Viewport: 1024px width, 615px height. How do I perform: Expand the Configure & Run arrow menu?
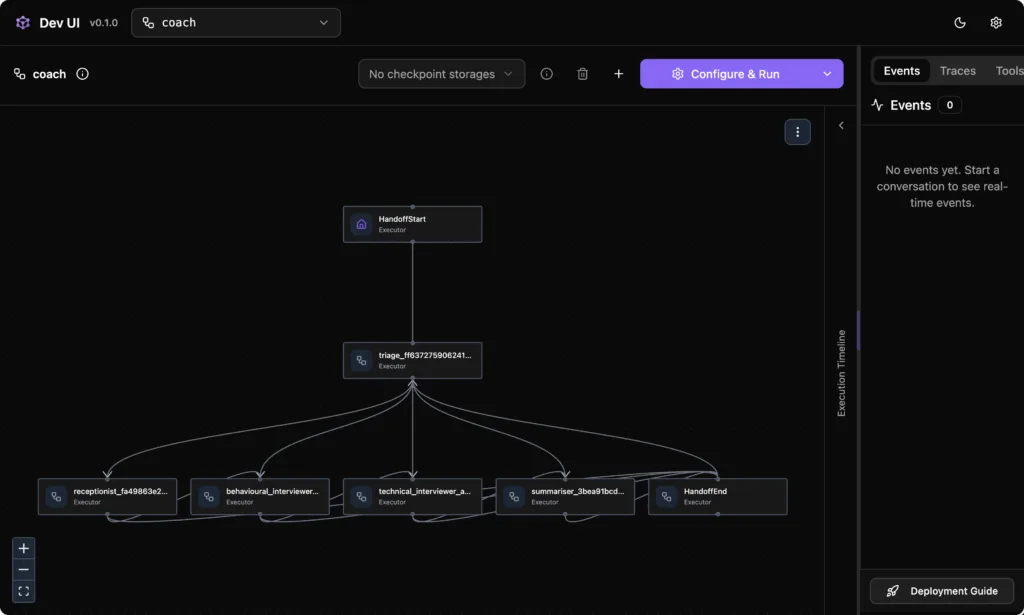827,74
